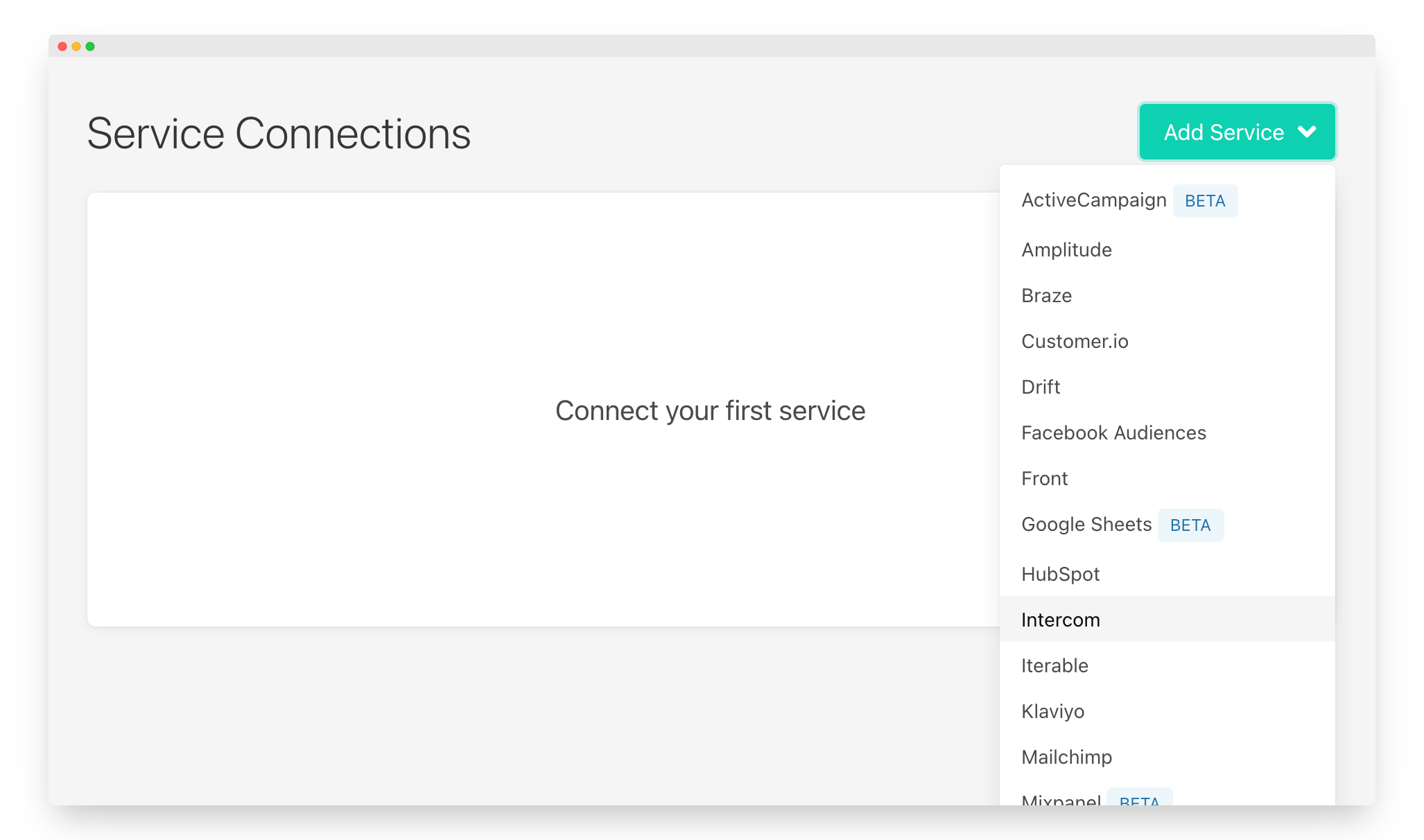Click the Connect your first service text
The width and height of the screenshot is (1424, 840).
(710, 410)
